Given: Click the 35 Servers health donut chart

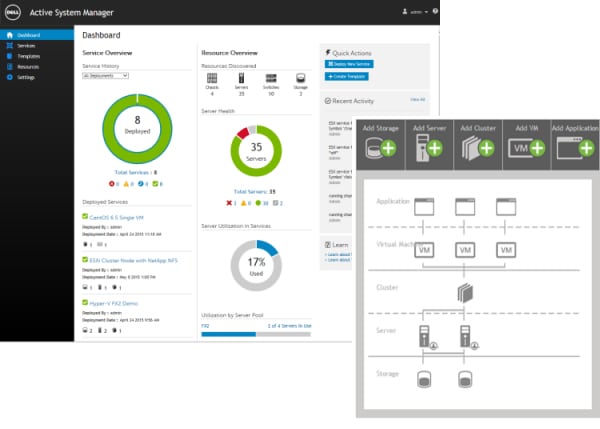Looking at the screenshot, I should tap(256, 151).
